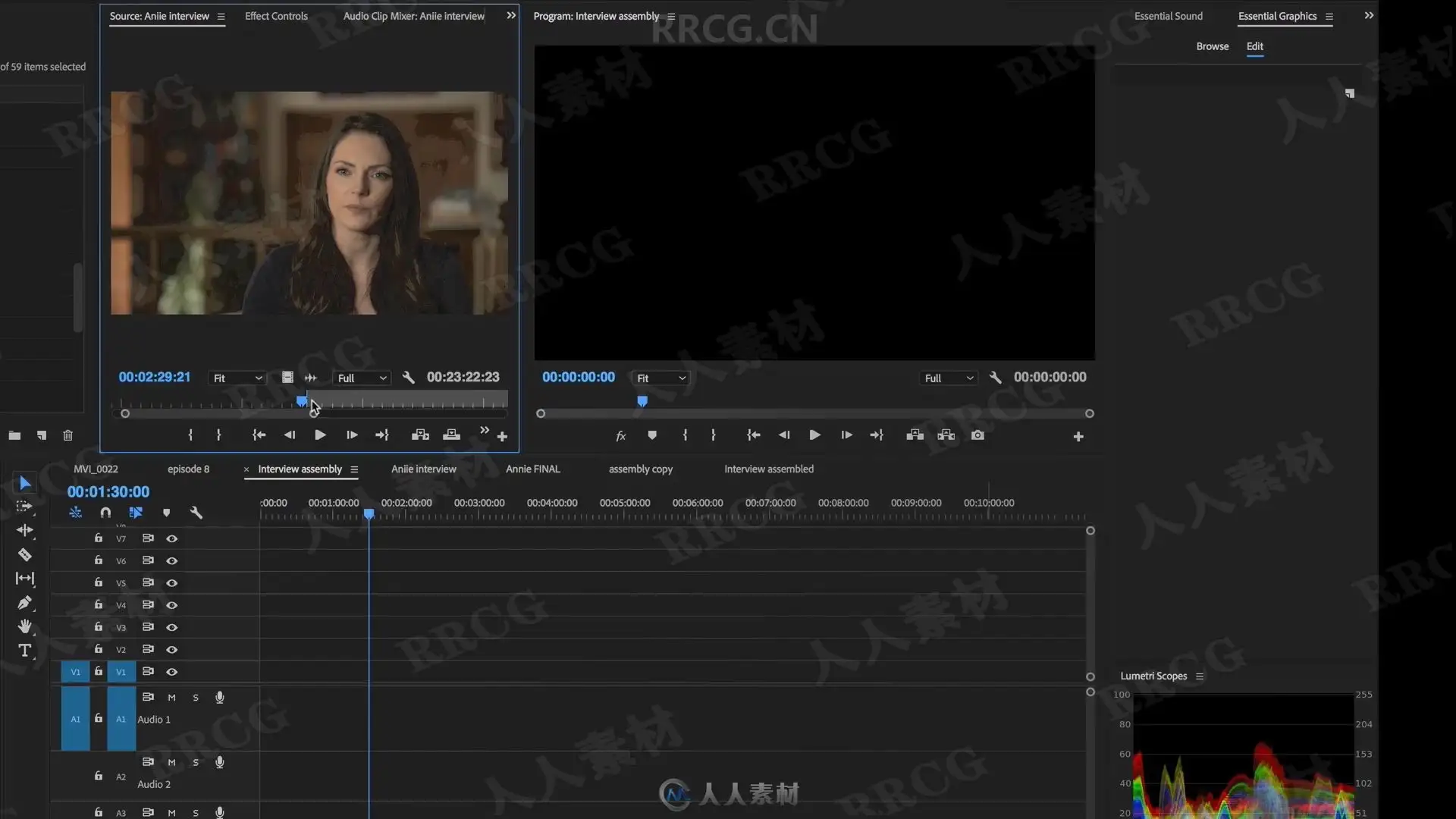Expand Source panel overflow chevrons
The height and width of the screenshot is (819, 1456).
click(511, 16)
